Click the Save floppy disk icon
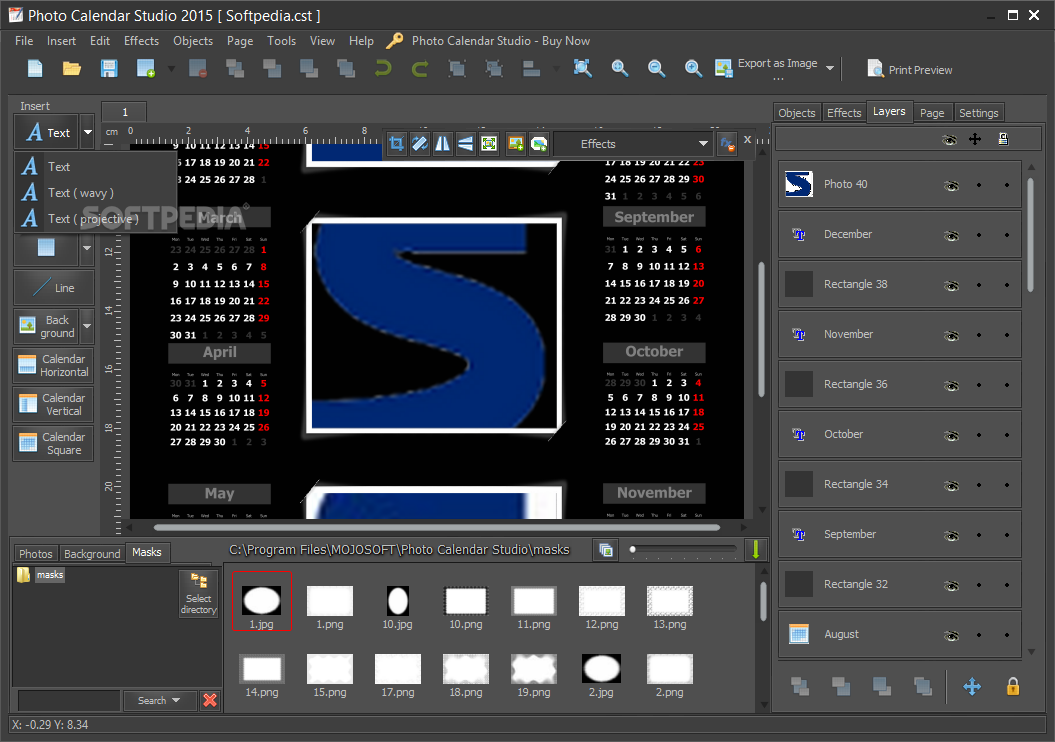 [109, 68]
